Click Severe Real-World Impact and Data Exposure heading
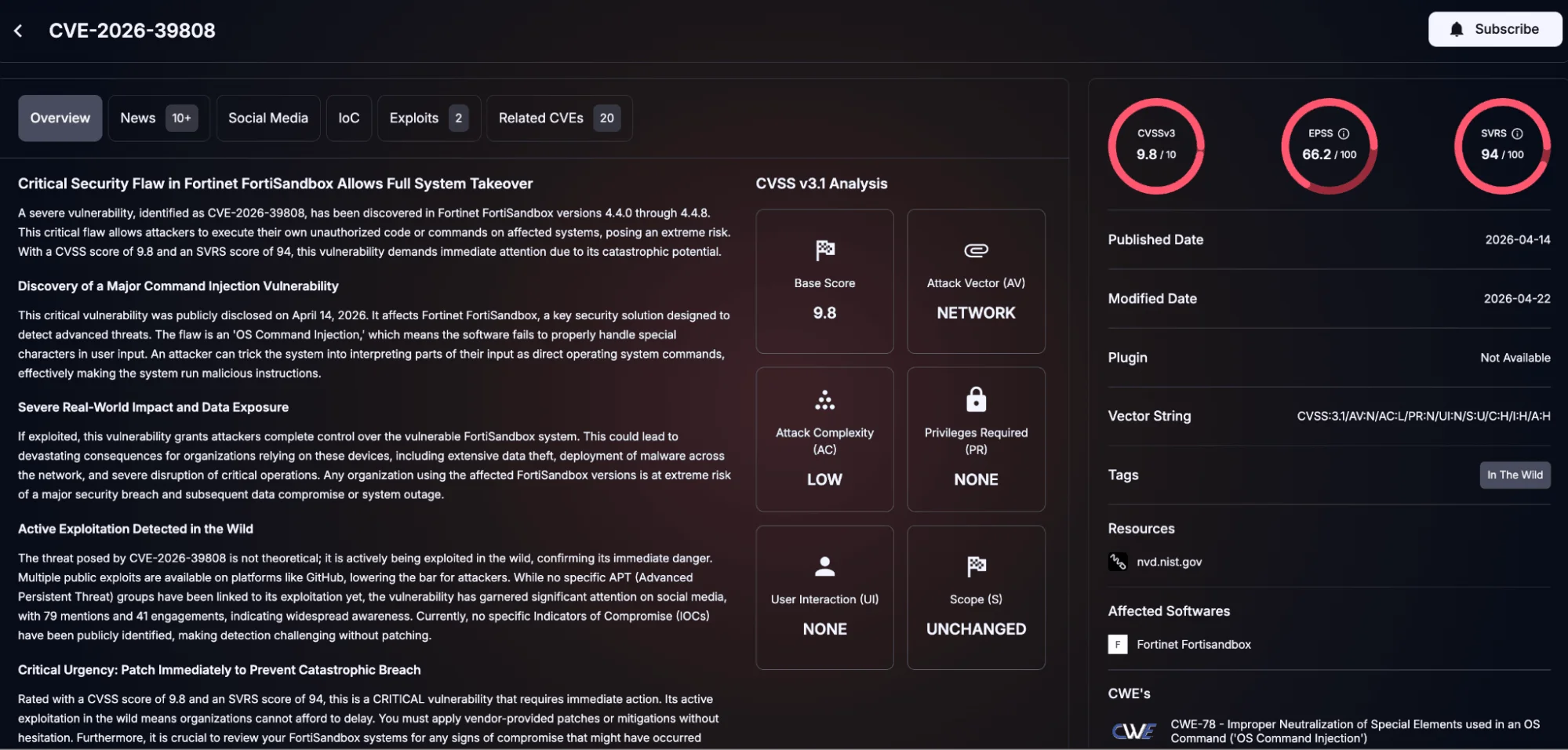1568x750 pixels. [153, 407]
